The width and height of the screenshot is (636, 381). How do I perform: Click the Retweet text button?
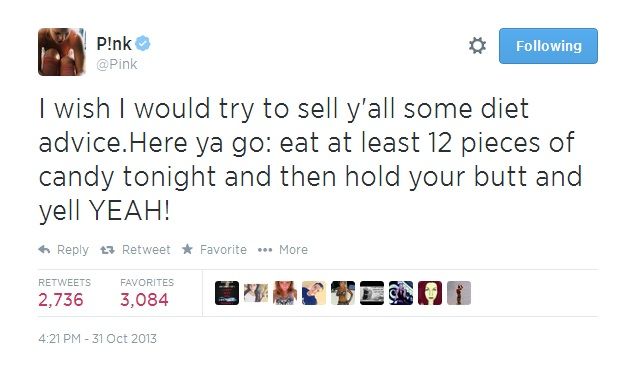[x=146, y=250]
